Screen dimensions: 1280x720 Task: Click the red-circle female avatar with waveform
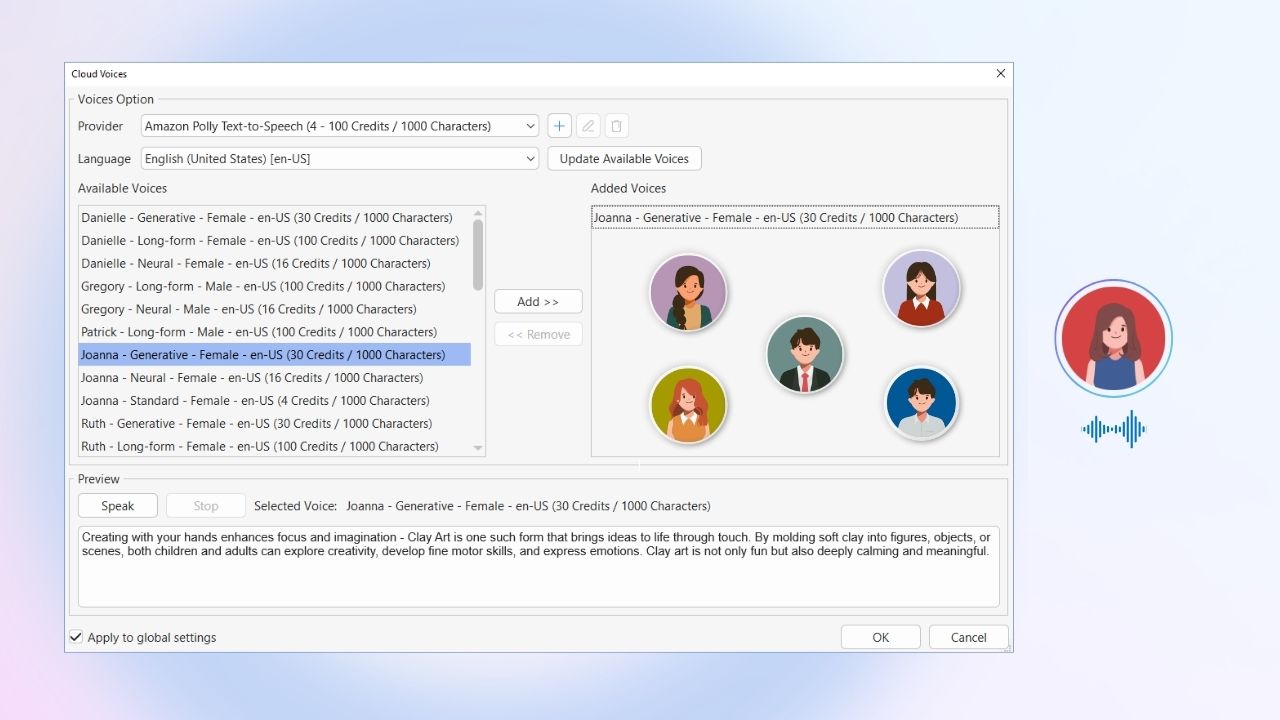[1113, 338]
